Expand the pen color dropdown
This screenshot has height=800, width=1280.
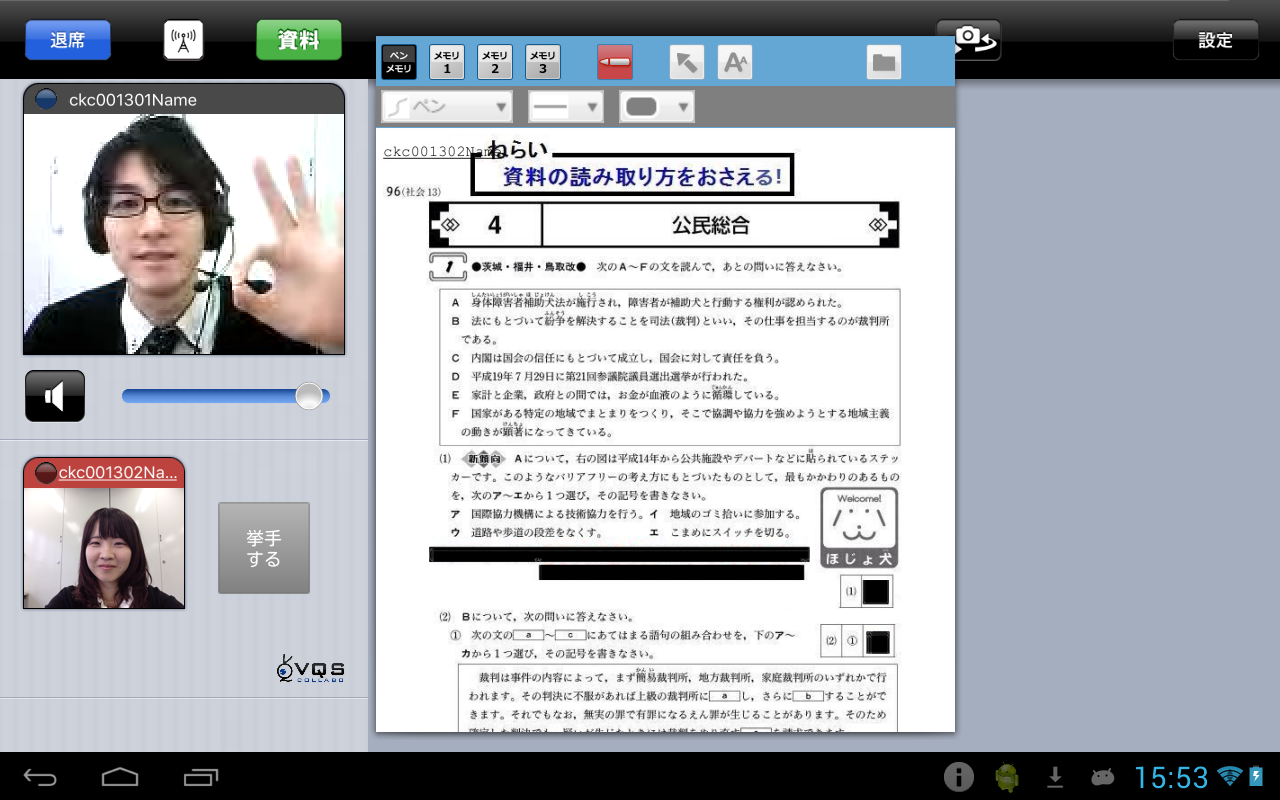657,107
